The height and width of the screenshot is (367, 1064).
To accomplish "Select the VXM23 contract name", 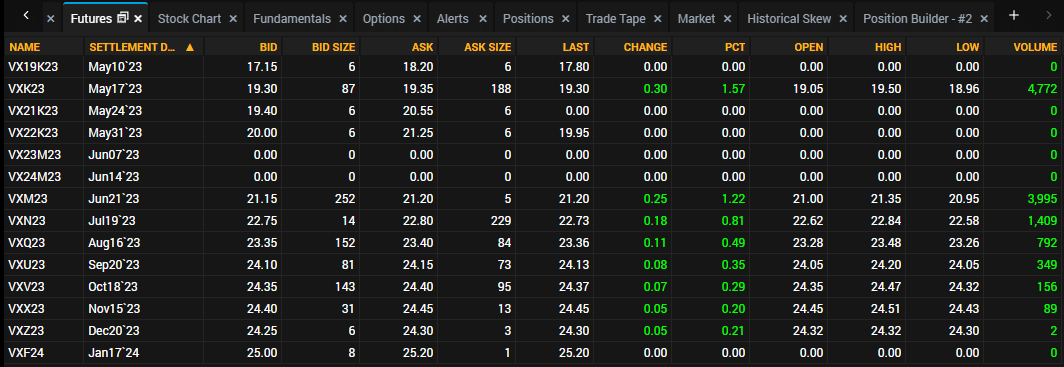I will (x=28, y=199).
